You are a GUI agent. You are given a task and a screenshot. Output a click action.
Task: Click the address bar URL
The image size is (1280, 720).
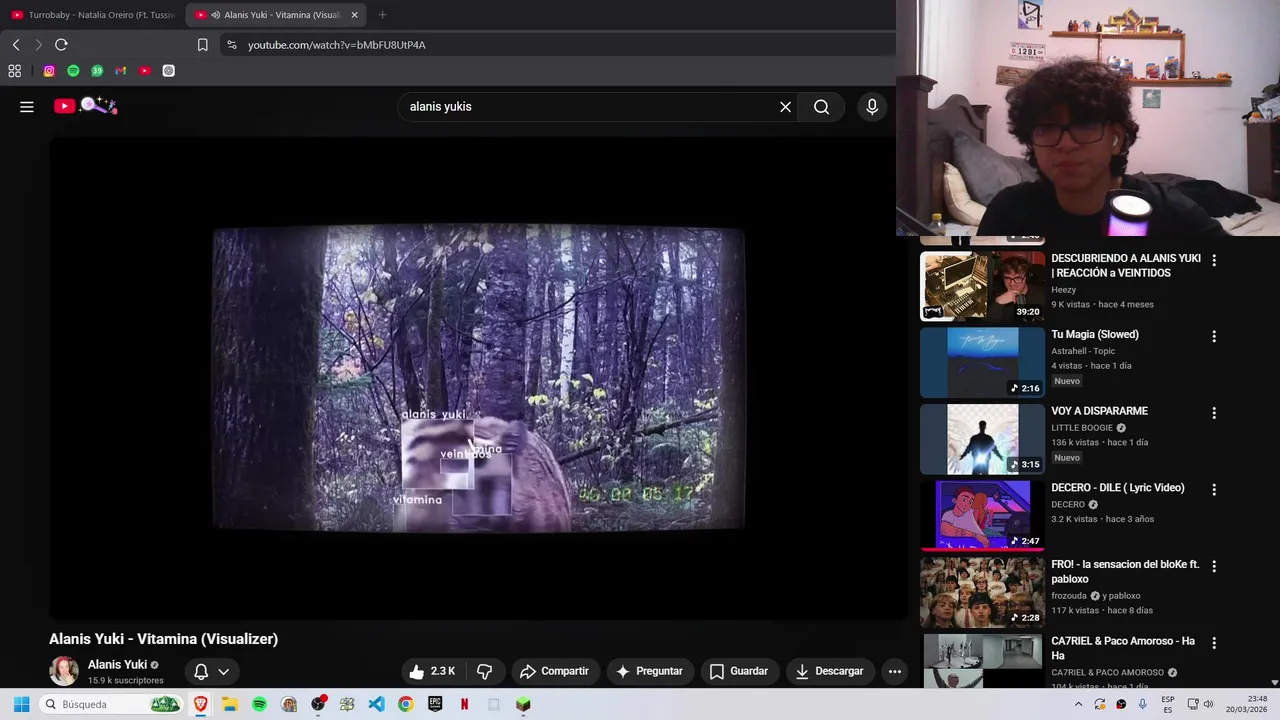(x=337, y=45)
